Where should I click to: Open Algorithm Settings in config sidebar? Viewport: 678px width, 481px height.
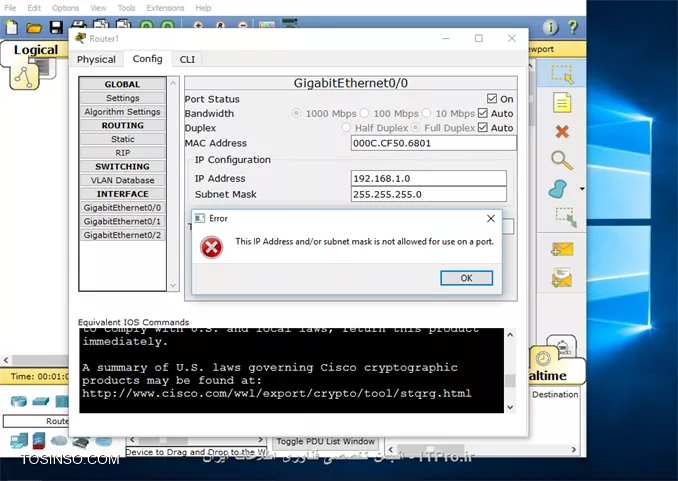pos(122,112)
